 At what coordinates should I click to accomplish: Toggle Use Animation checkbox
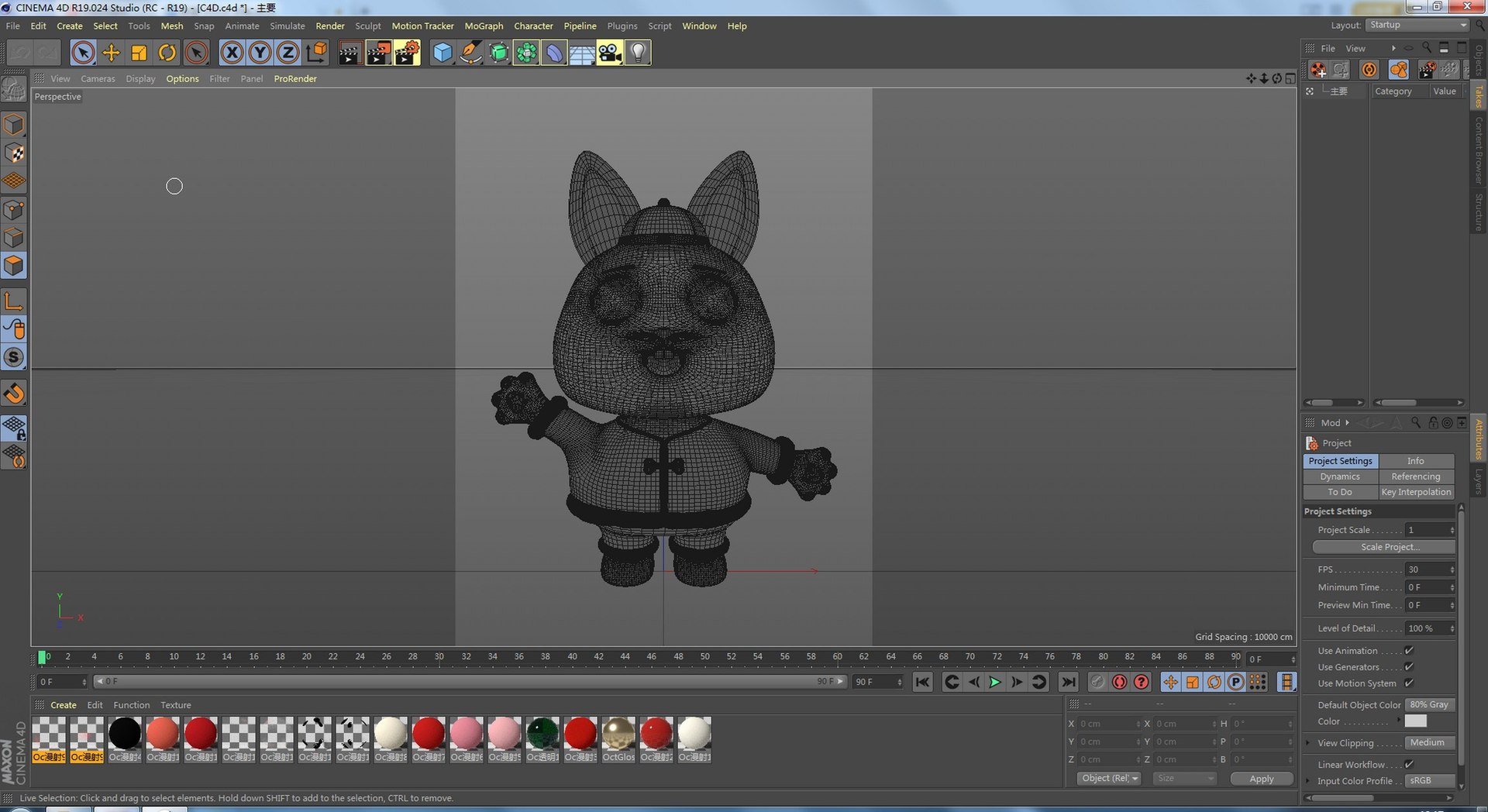pyautogui.click(x=1409, y=651)
